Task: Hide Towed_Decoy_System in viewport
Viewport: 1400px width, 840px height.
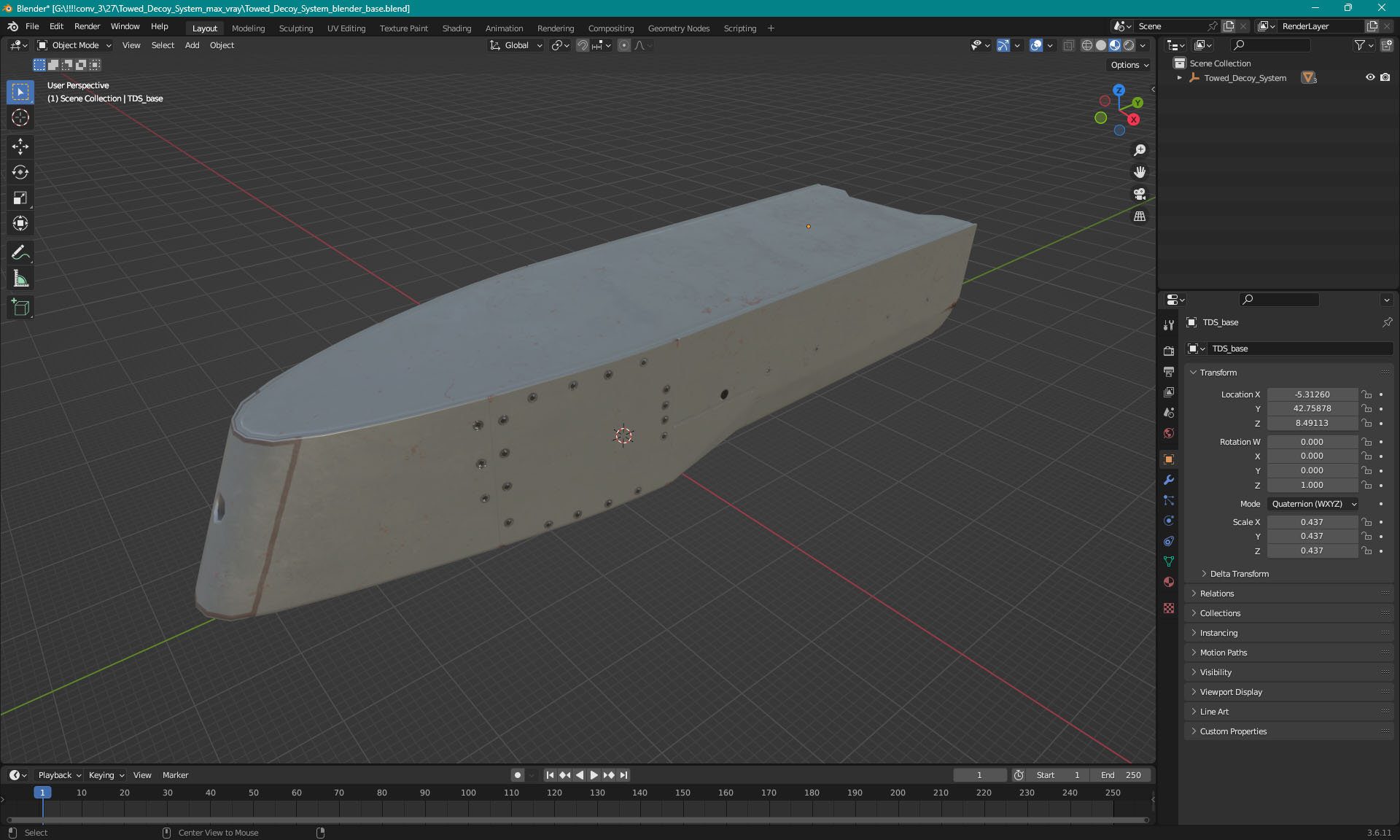Action: point(1370,77)
